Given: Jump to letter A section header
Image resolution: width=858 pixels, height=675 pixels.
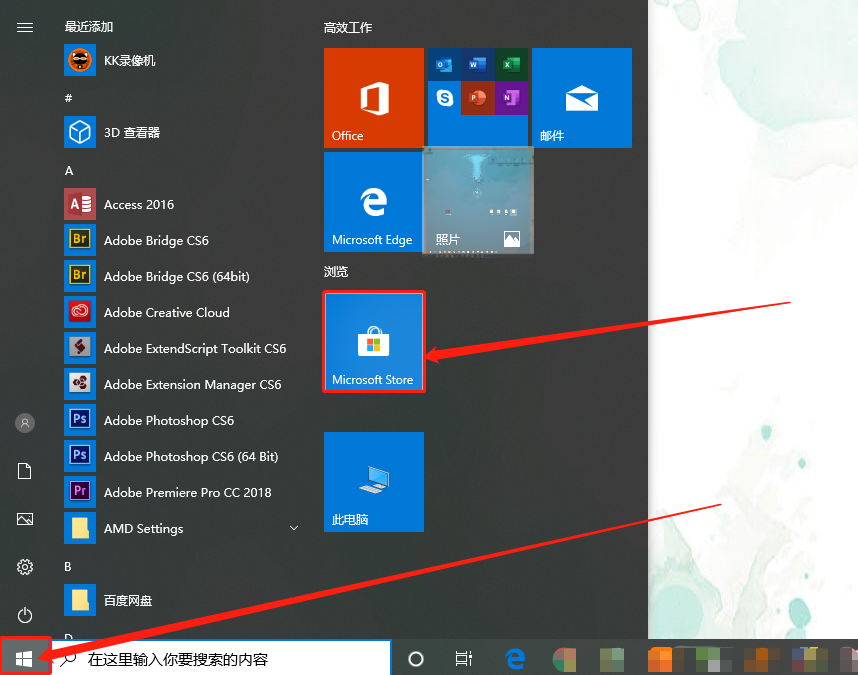Looking at the screenshot, I should (69, 171).
